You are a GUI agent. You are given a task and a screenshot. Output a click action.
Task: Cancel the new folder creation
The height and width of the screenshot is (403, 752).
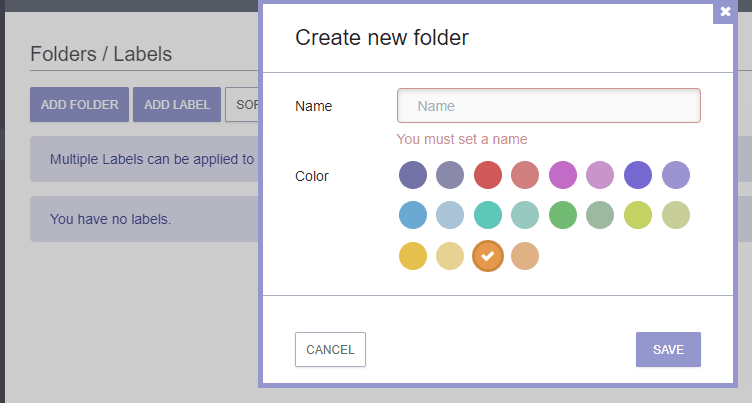[330, 350]
